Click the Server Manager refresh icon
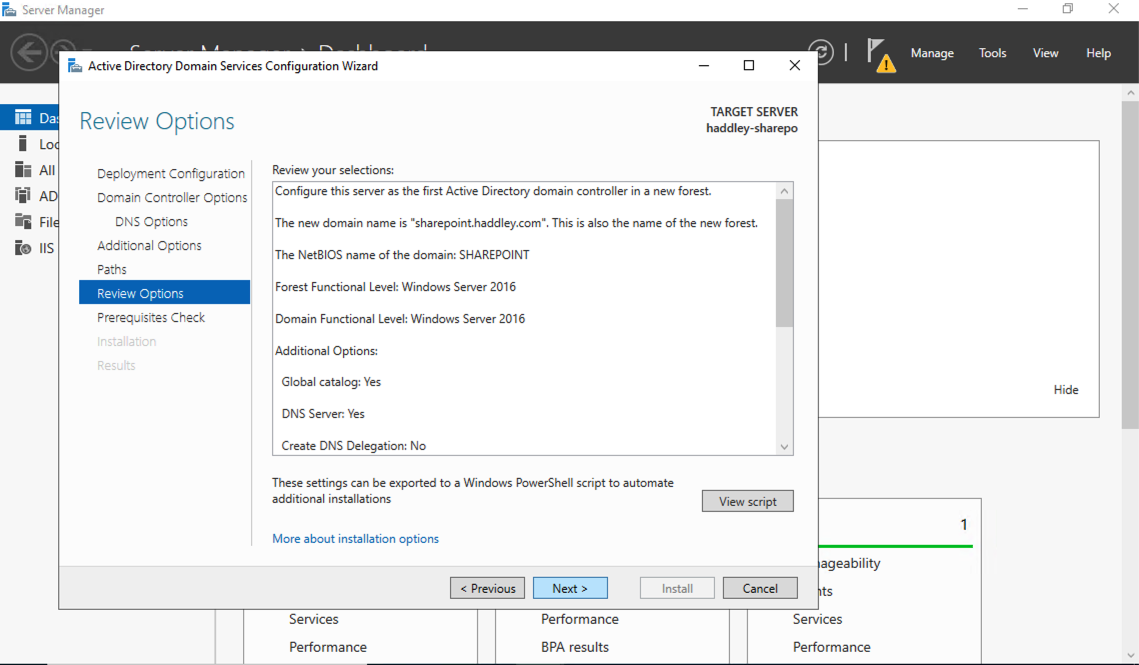 click(823, 52)
